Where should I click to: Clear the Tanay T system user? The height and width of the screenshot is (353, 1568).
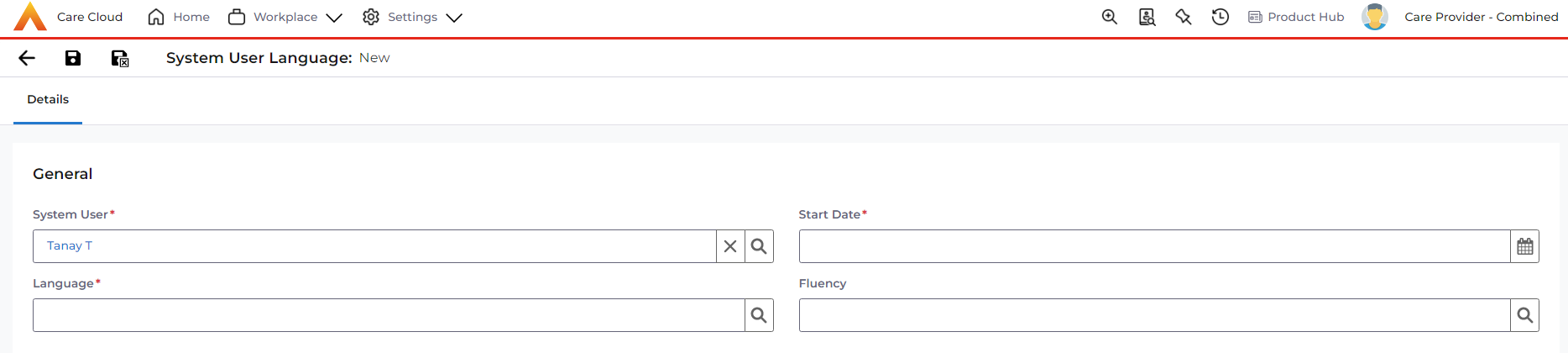click(730, 246)
